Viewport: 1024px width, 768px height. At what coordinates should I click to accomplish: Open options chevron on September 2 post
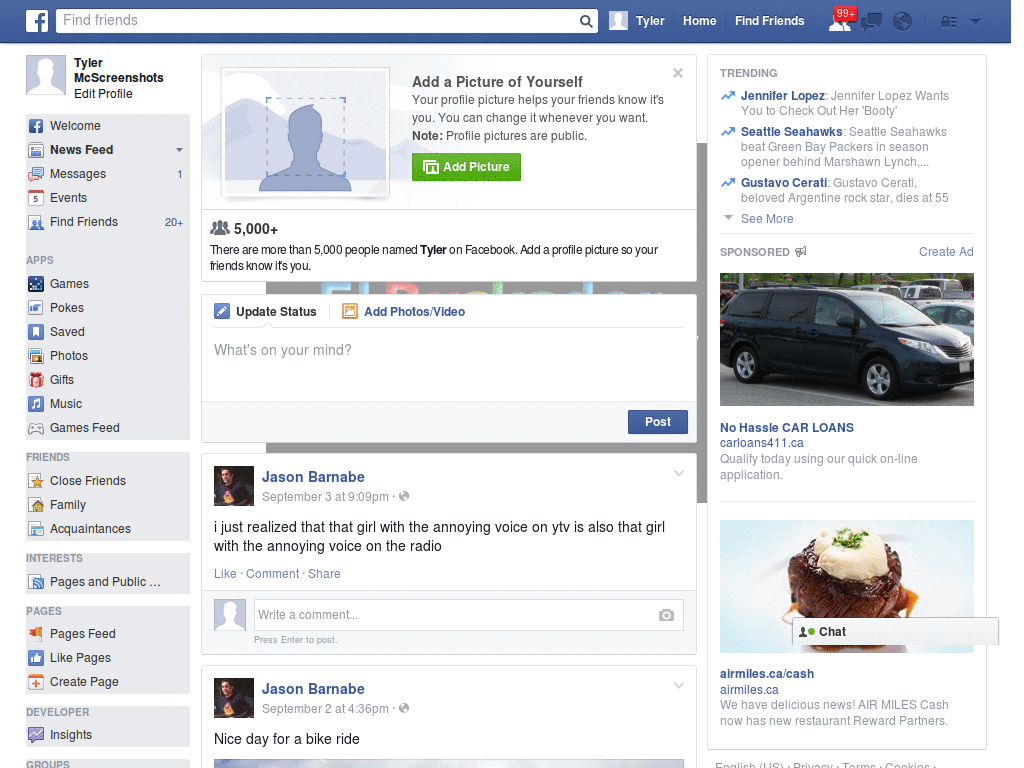coord(679,686)
